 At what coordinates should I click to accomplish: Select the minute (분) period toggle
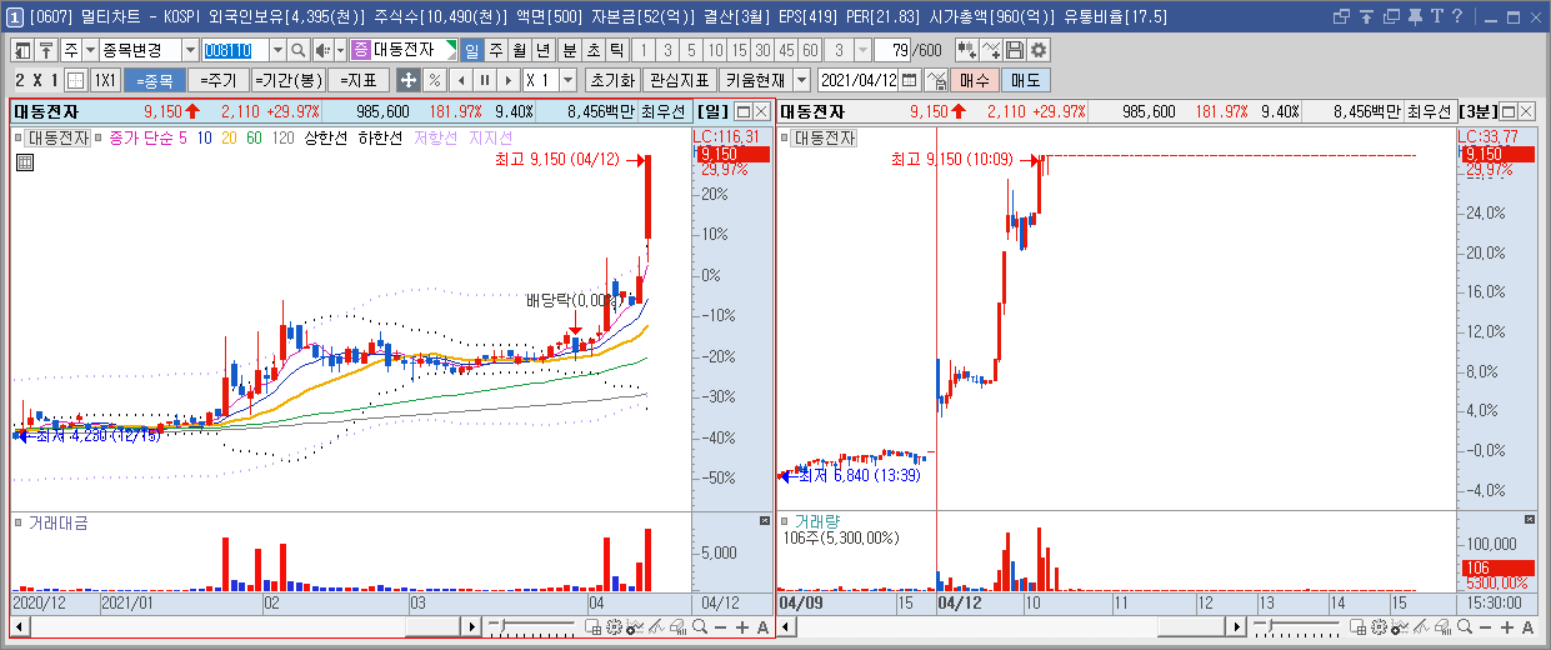click(569, 50)
